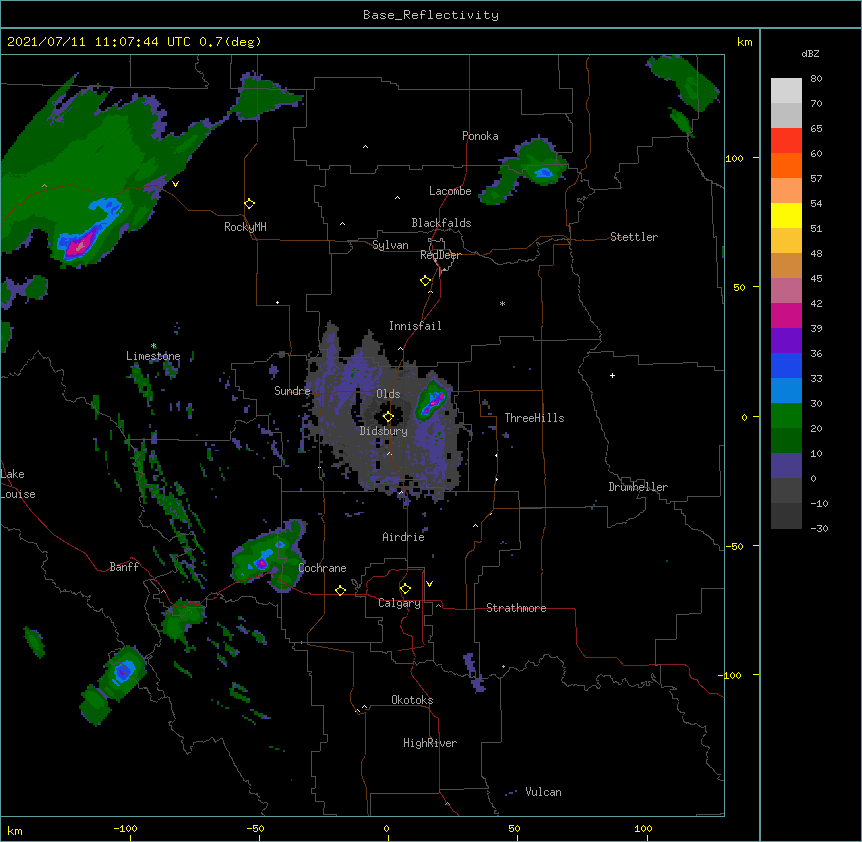Click the yellow diamond marker near RockyMH
The height and width of the screenshot is (842, 862).
pos(250,204)
